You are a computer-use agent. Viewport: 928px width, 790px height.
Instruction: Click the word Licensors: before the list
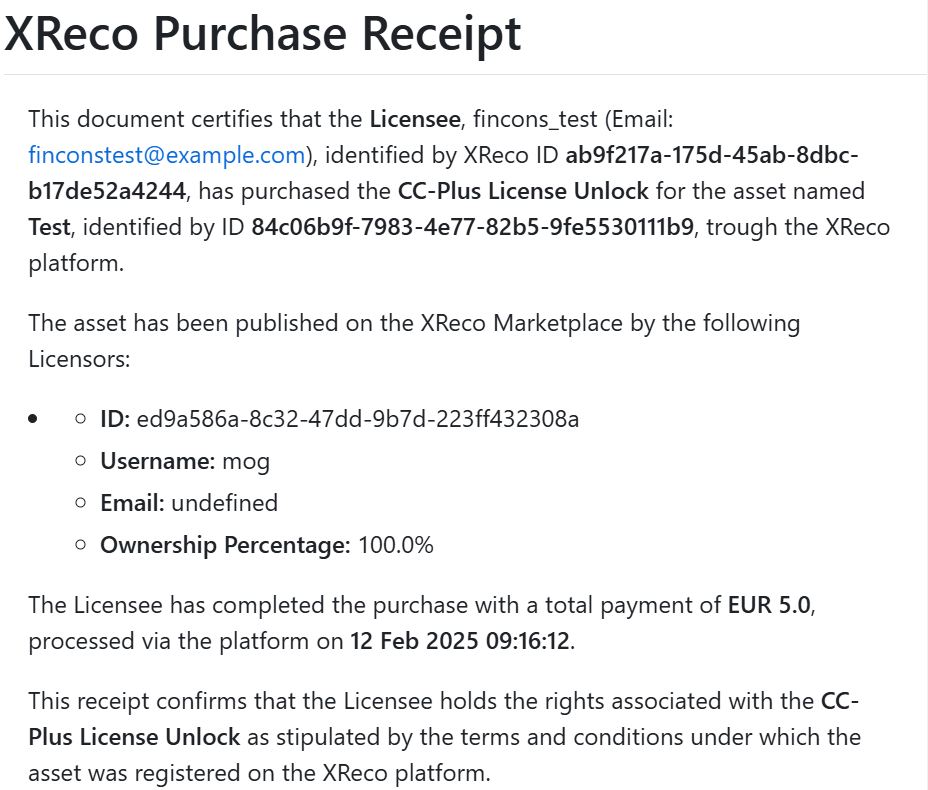point(79,359)
